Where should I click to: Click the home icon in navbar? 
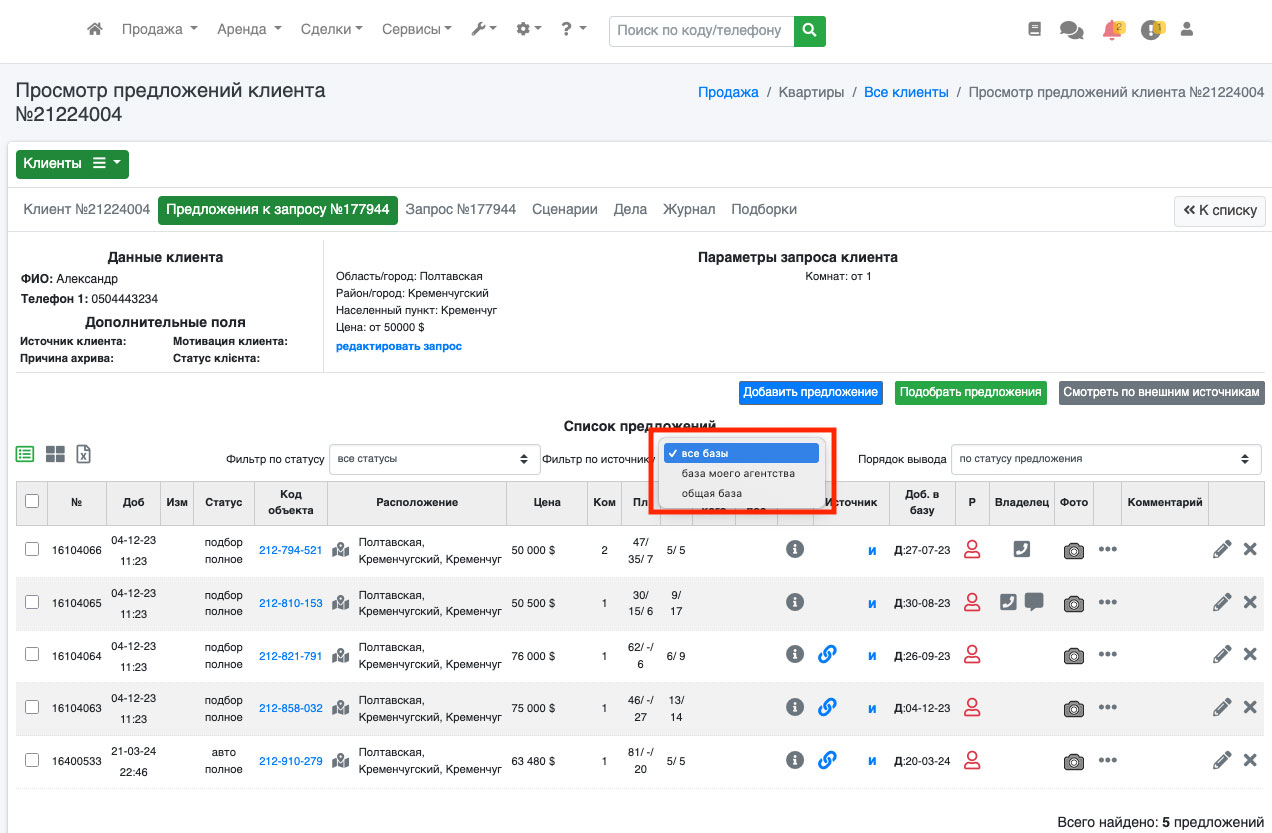[95, 30]
